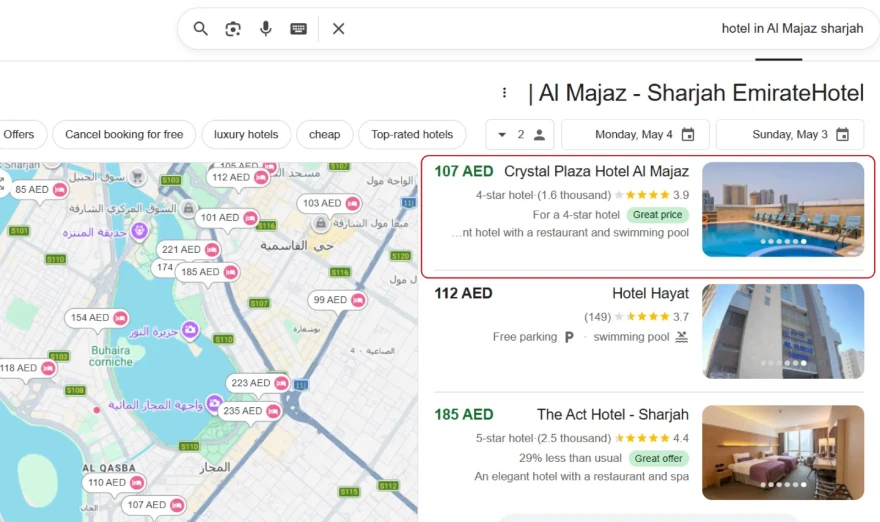The image size is (880, 522).
Task: Select the 110 AED map pin
Action: point(114,482)
